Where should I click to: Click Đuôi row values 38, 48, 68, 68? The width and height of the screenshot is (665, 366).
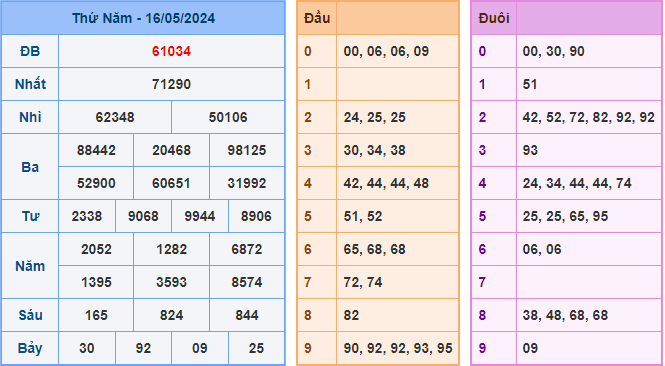(x=565, y=316)
